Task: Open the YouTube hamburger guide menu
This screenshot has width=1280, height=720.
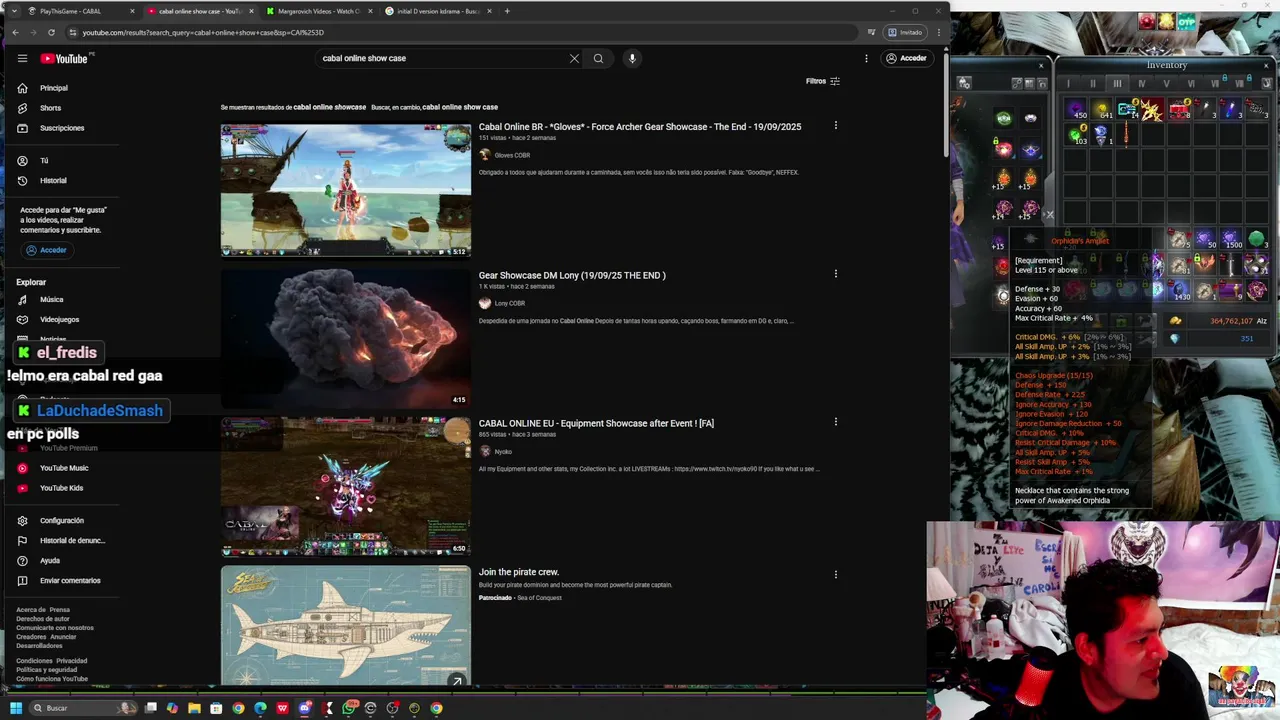Action: pos(22,58)
